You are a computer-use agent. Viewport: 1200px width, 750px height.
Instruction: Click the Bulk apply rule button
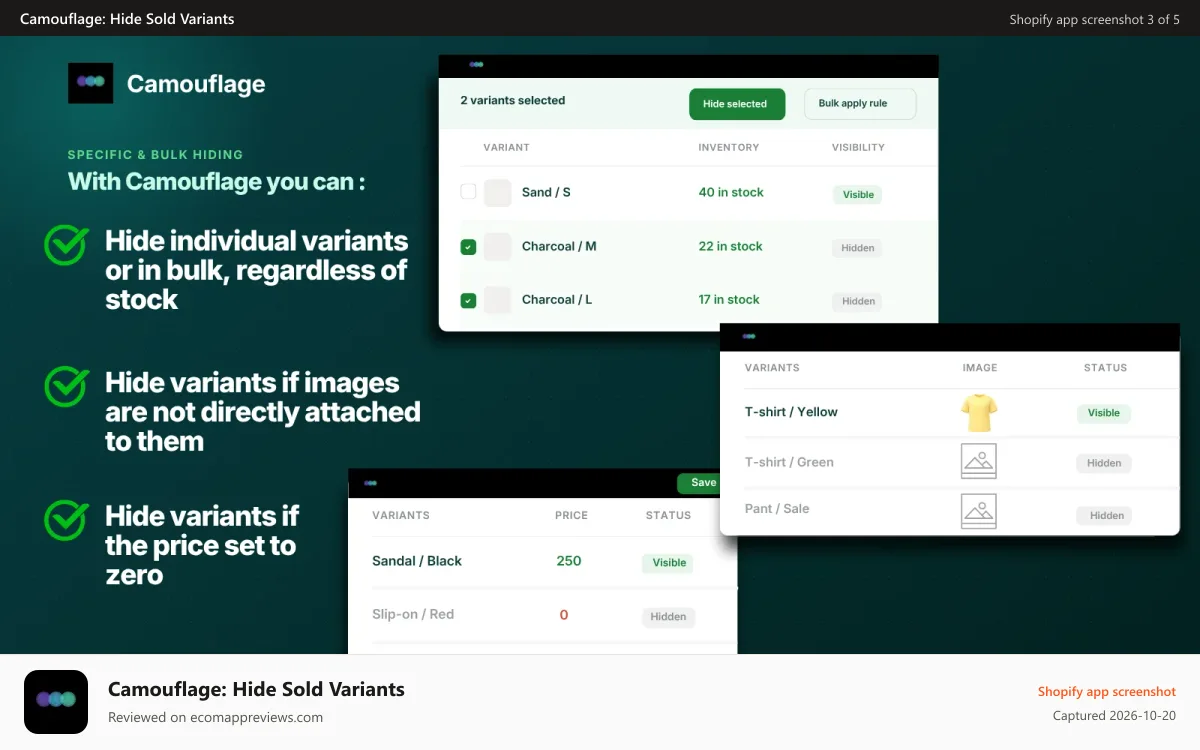pyautogui.click(x=860, y=104)
